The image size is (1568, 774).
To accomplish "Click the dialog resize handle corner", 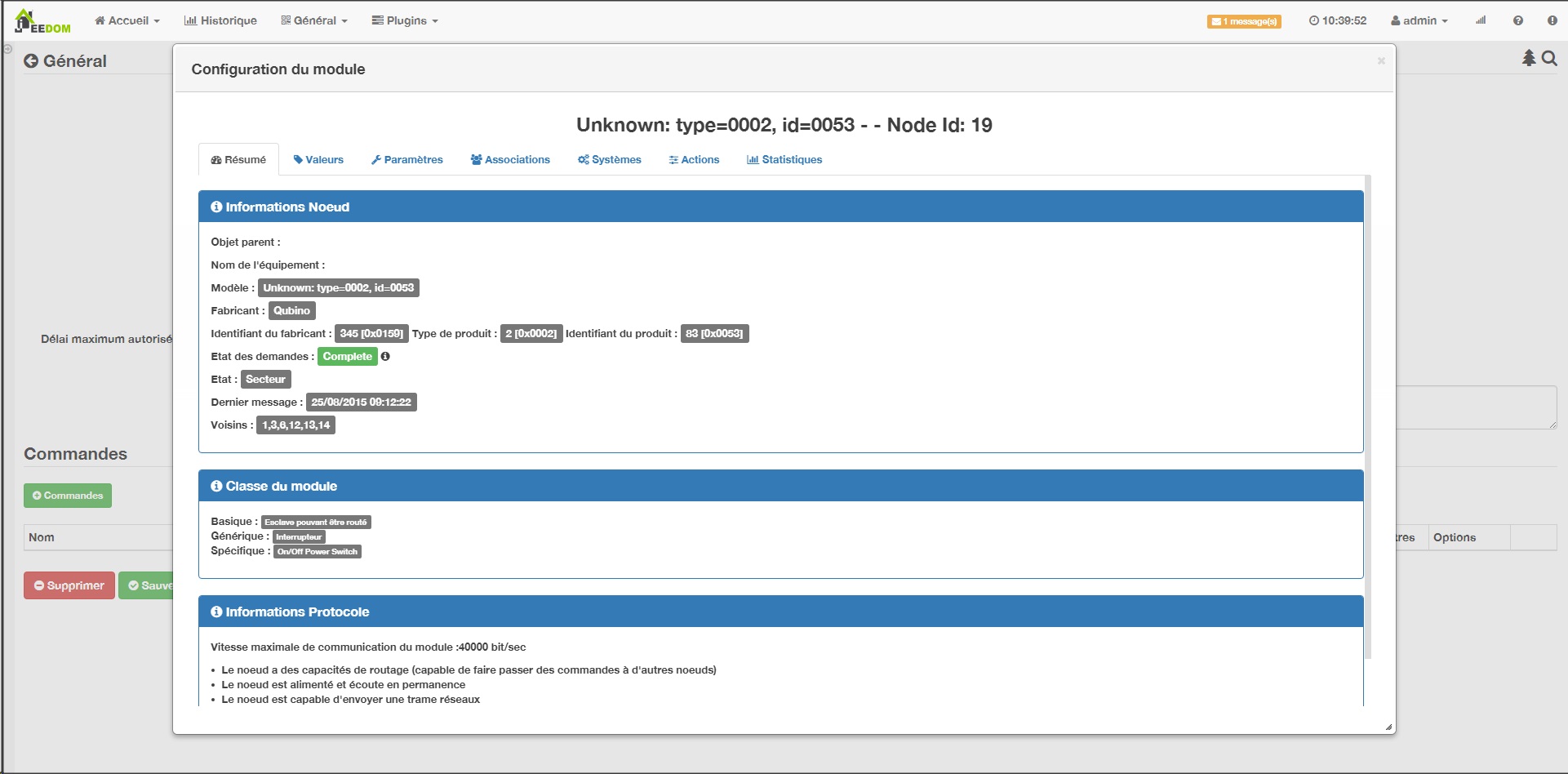I will click(x=1388, y=727).
